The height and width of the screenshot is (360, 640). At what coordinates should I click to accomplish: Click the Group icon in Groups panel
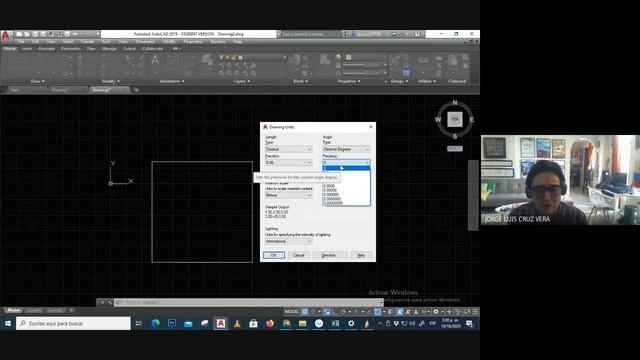pos(394,60)
